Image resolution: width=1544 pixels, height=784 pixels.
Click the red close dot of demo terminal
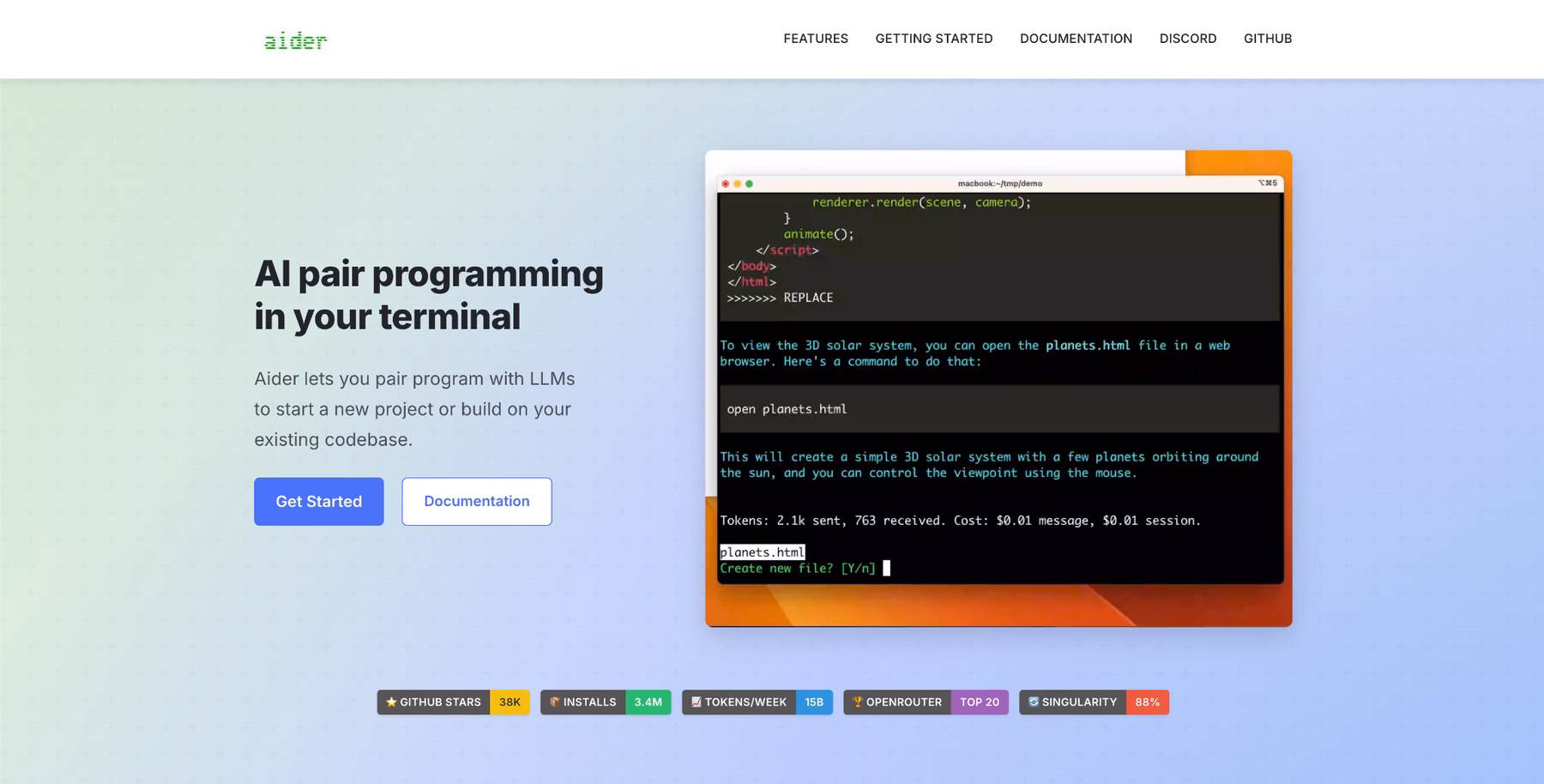[726, 184]
